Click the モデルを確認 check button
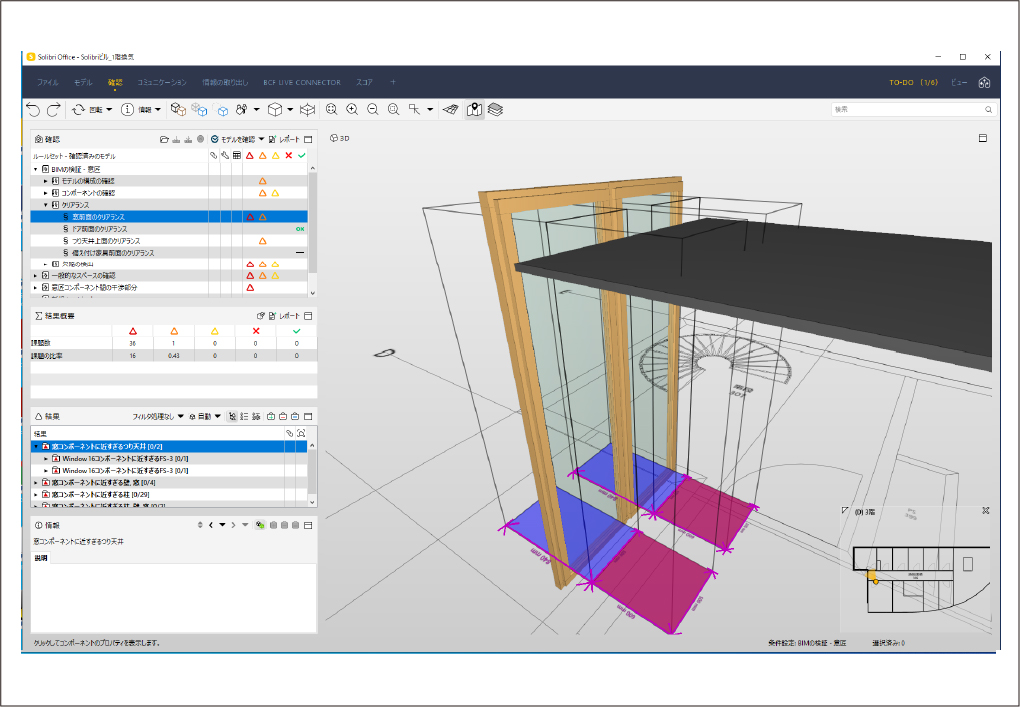This screenshot has width=1020, height=707. click(237, 139)
